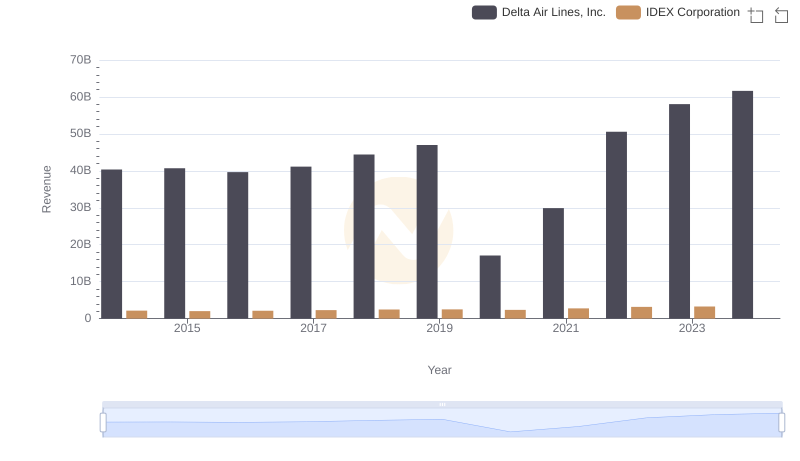Click the Delta Air Lines bar for 2015
This screenshot has width=800, height=461.
tap(174, 243)
